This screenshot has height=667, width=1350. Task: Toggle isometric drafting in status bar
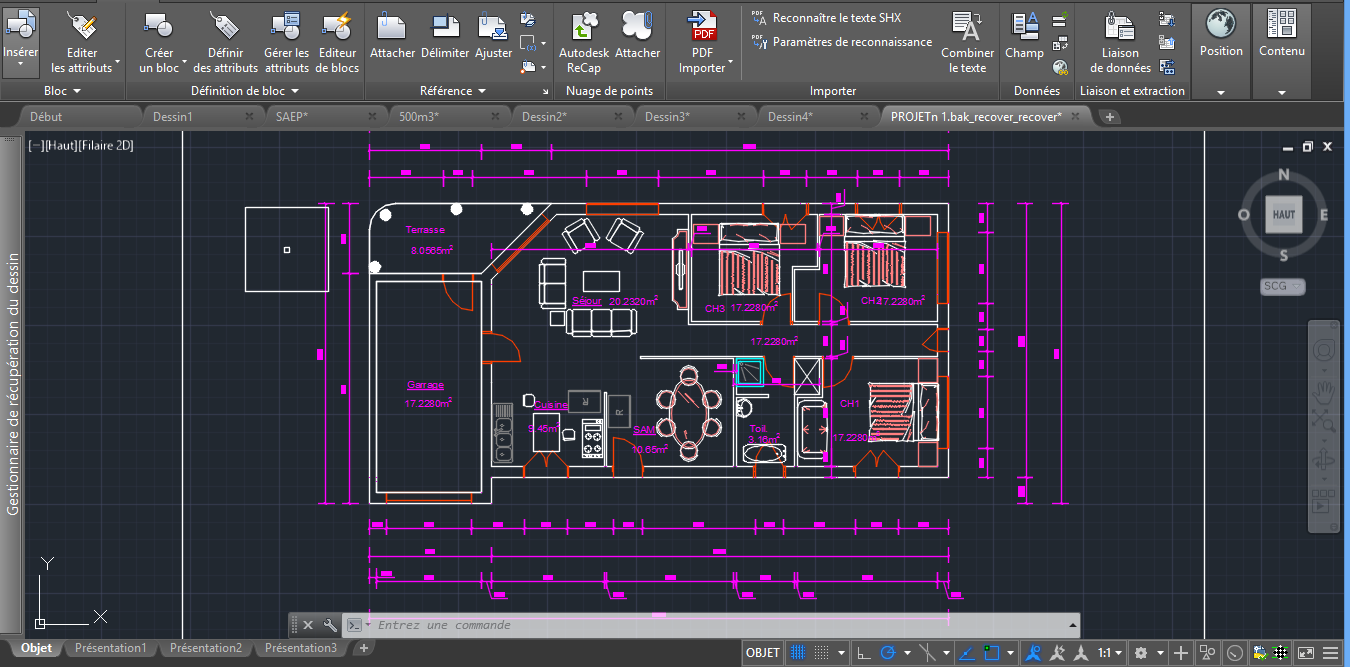[928, 653]
